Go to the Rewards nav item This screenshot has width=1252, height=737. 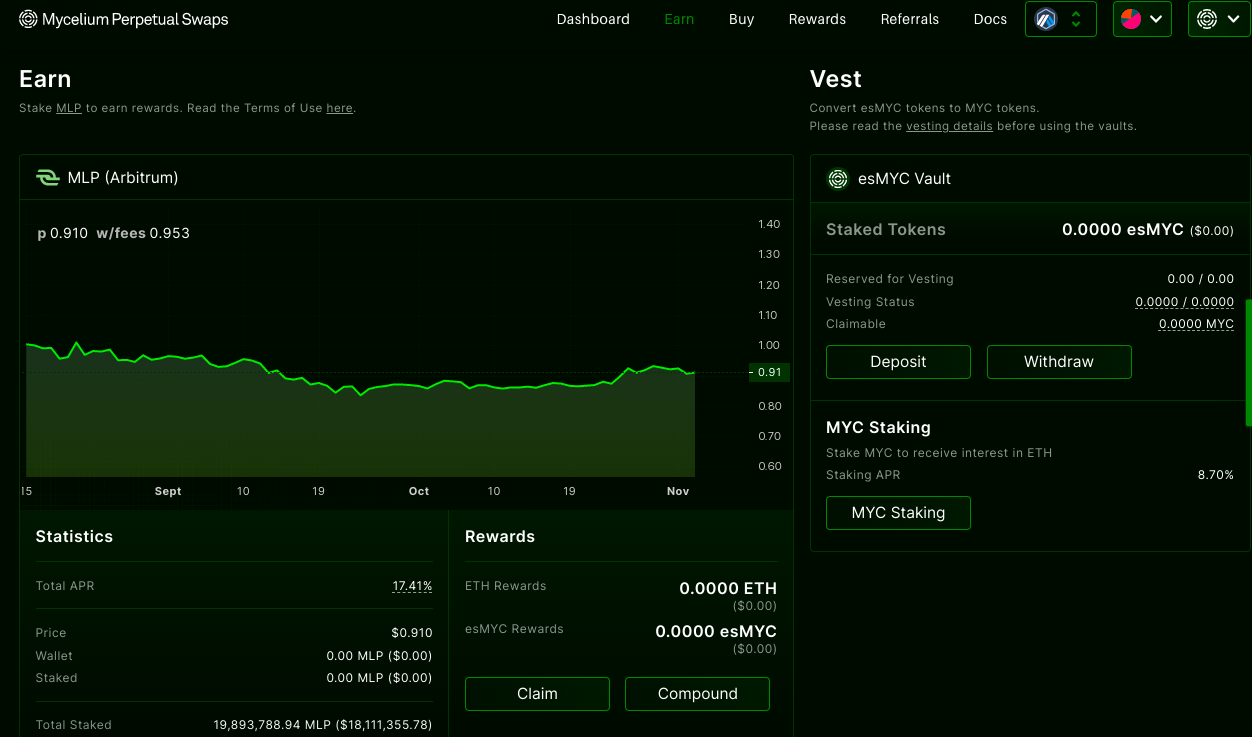click(817, 19)
